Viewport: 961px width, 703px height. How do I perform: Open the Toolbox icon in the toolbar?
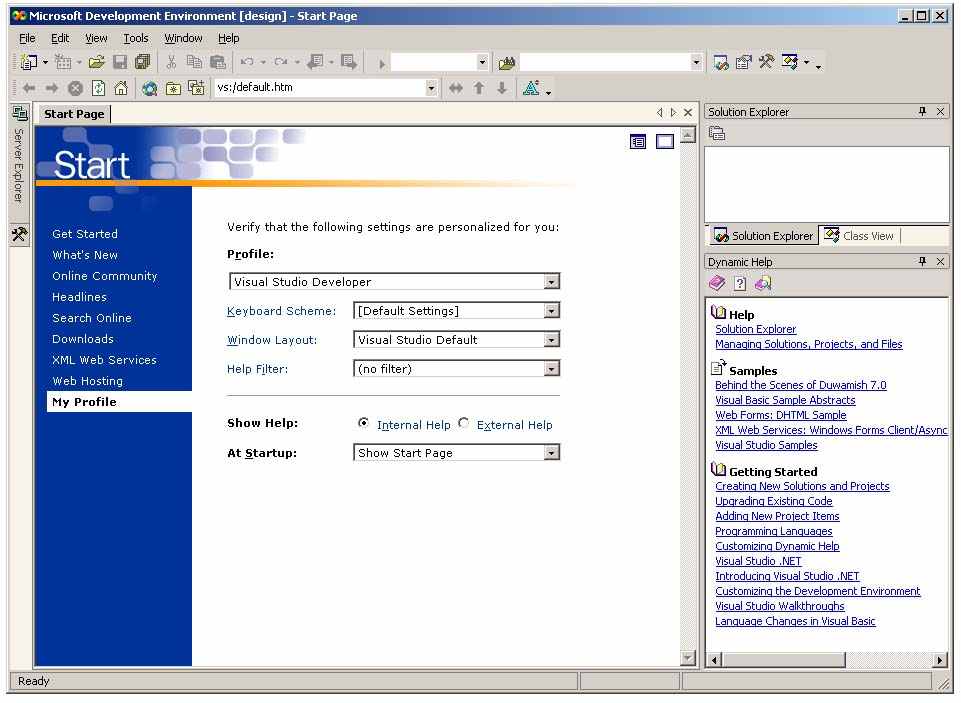pyautogui.click(x=766, y=63)
